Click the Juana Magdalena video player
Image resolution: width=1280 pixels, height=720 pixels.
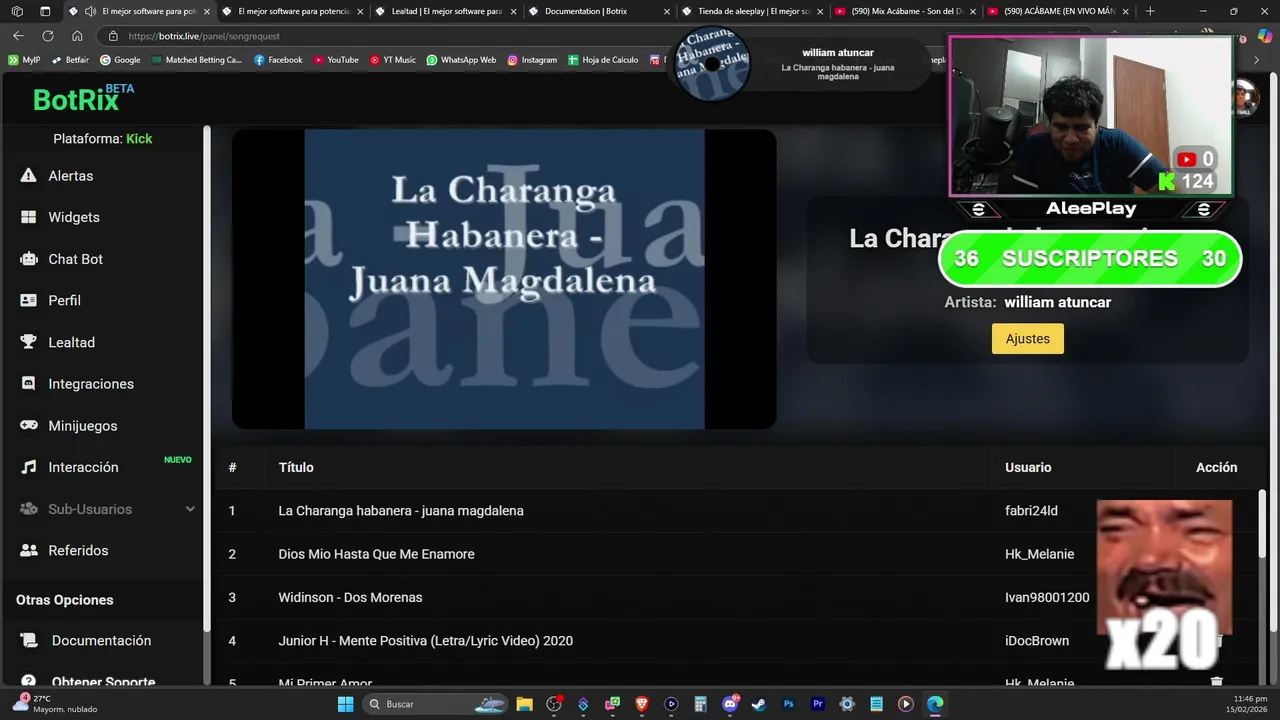point(504,279)
